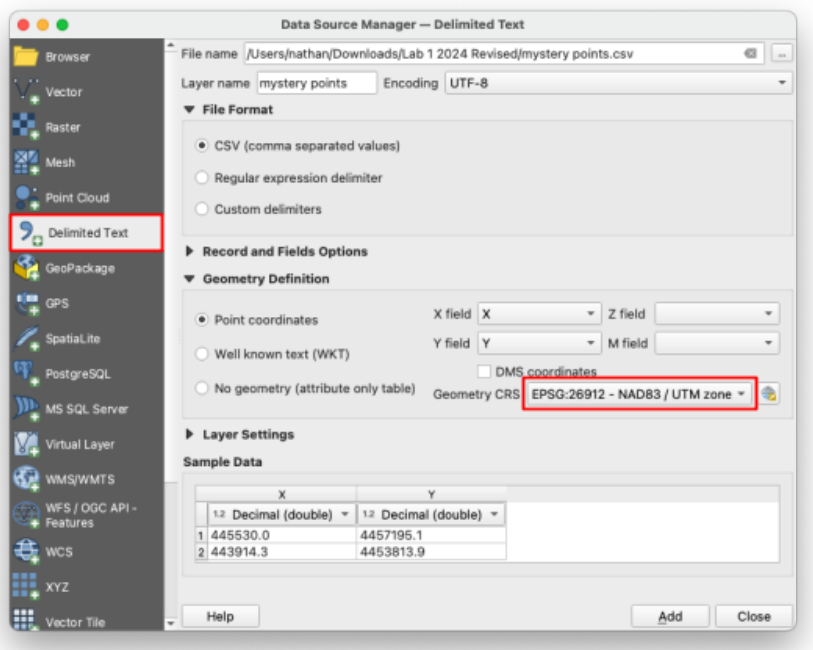813x650 pixels.
Task: Choose the Mesh source icon
Action: [26, 162]
